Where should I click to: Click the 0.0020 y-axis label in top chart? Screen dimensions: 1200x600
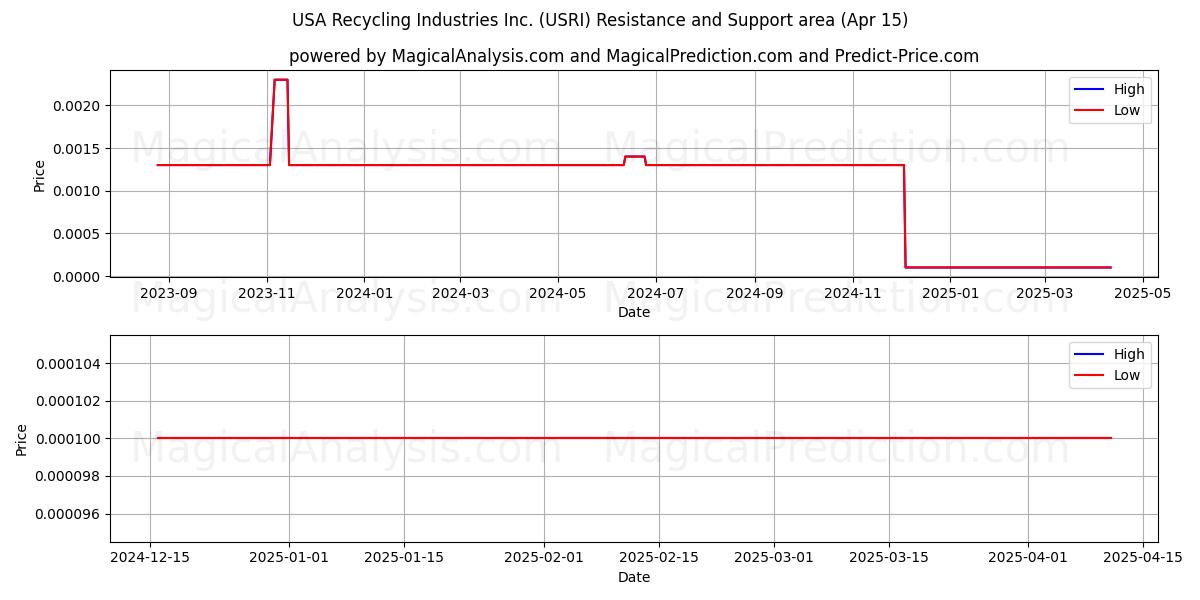click(x=77, y=106)
